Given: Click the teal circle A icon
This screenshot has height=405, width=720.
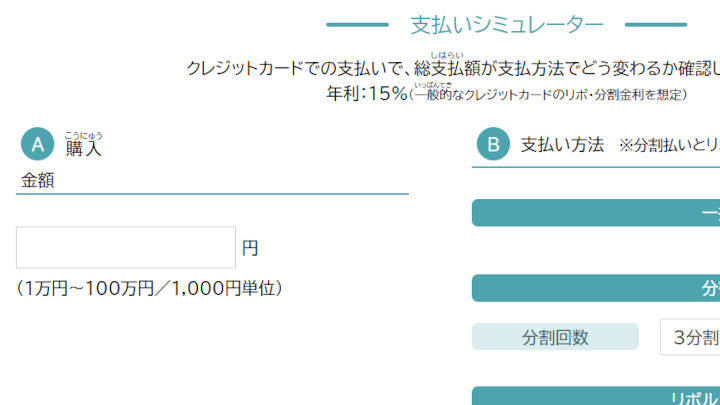Looking at the screenshot, I should click(x=38, y=145).
